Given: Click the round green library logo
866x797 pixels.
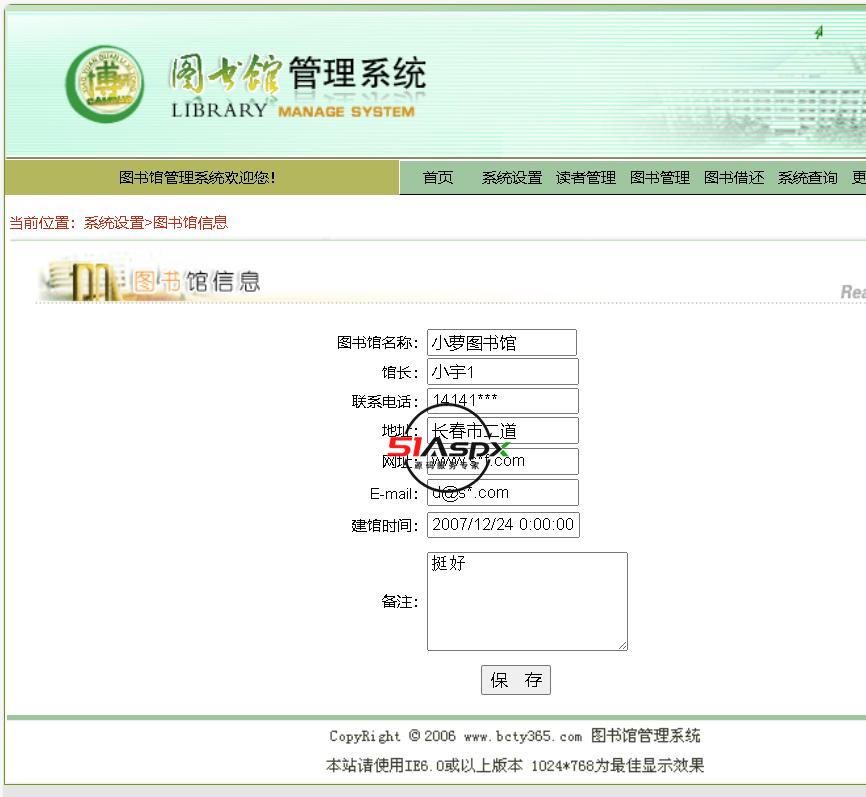Looking at the screenshot, I should [104, 84].
